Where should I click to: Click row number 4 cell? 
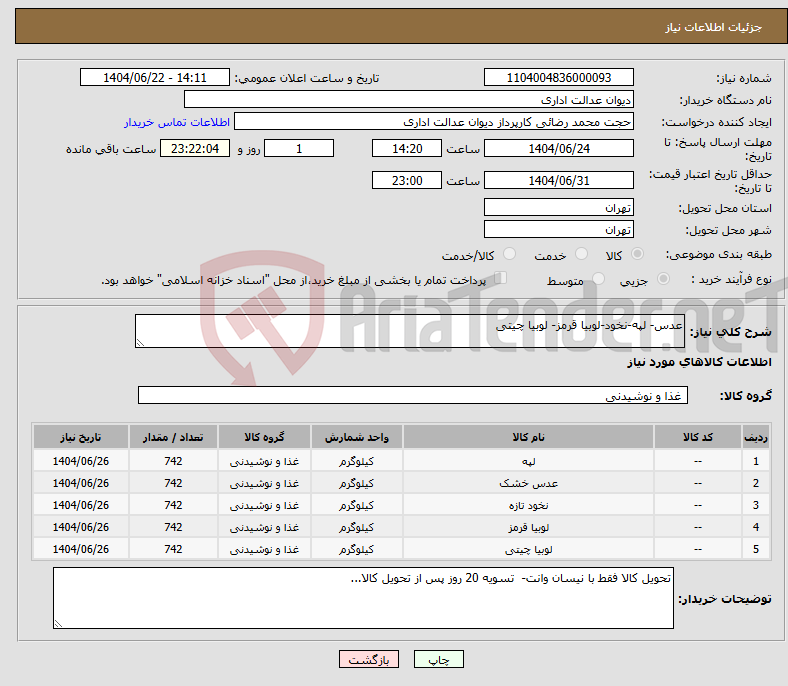pos(755,527)
